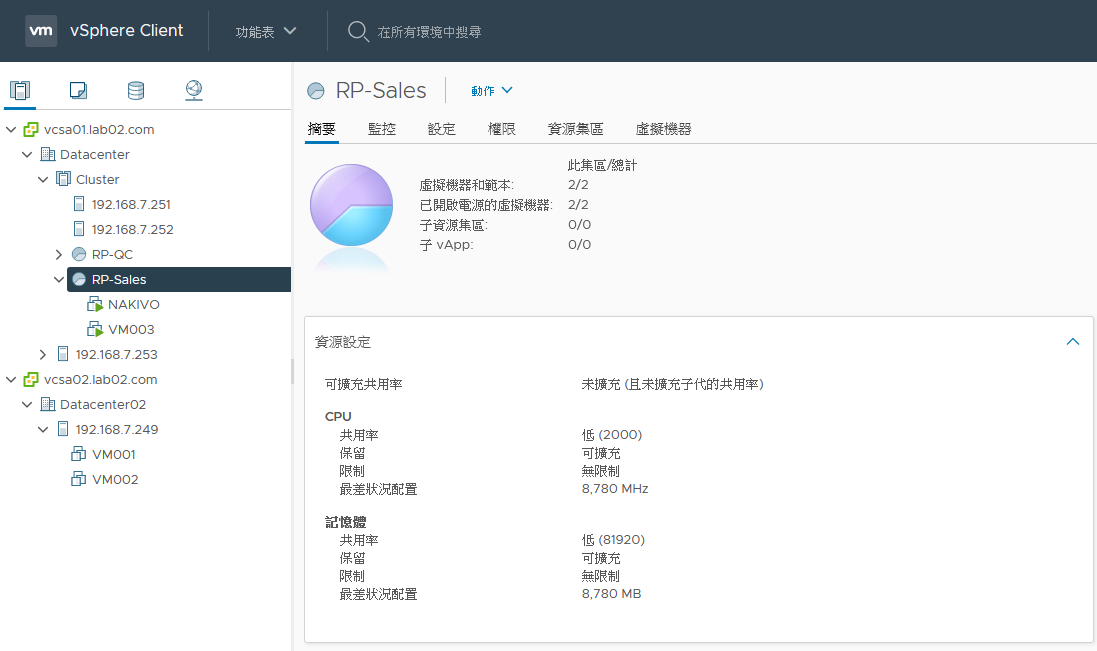Click the host icon for 192.168.7.251
Viewport: 1097px width, 651px height.
79,204
